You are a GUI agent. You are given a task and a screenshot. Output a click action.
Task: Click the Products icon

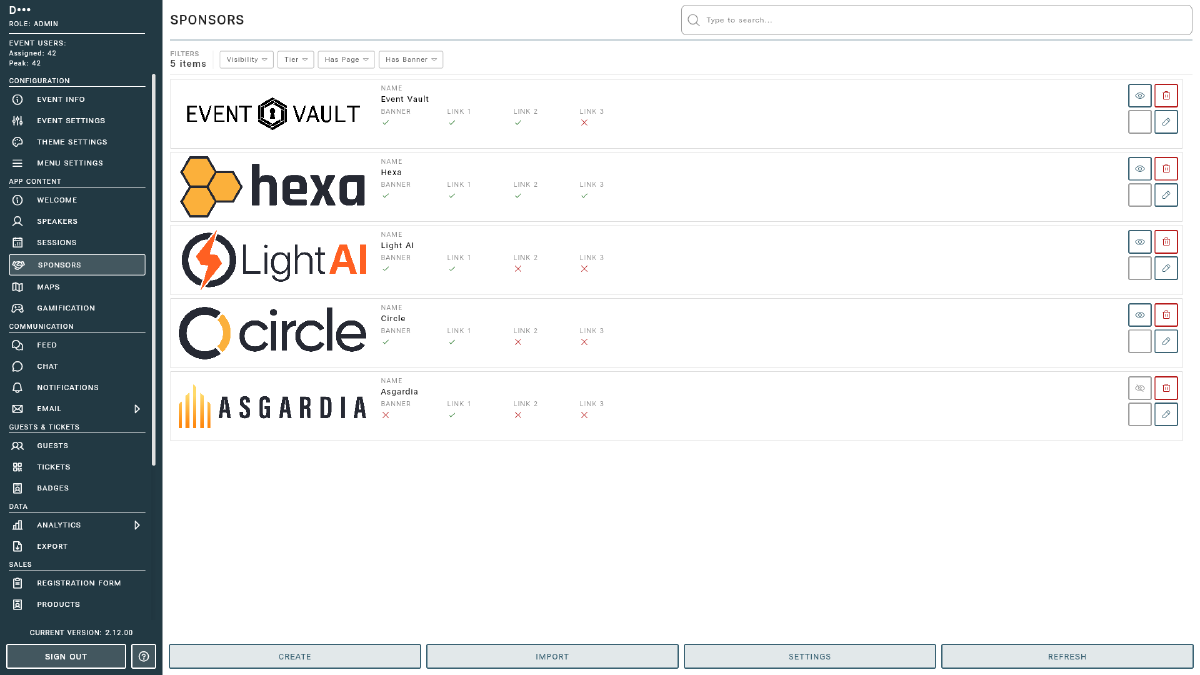point(17,604)
